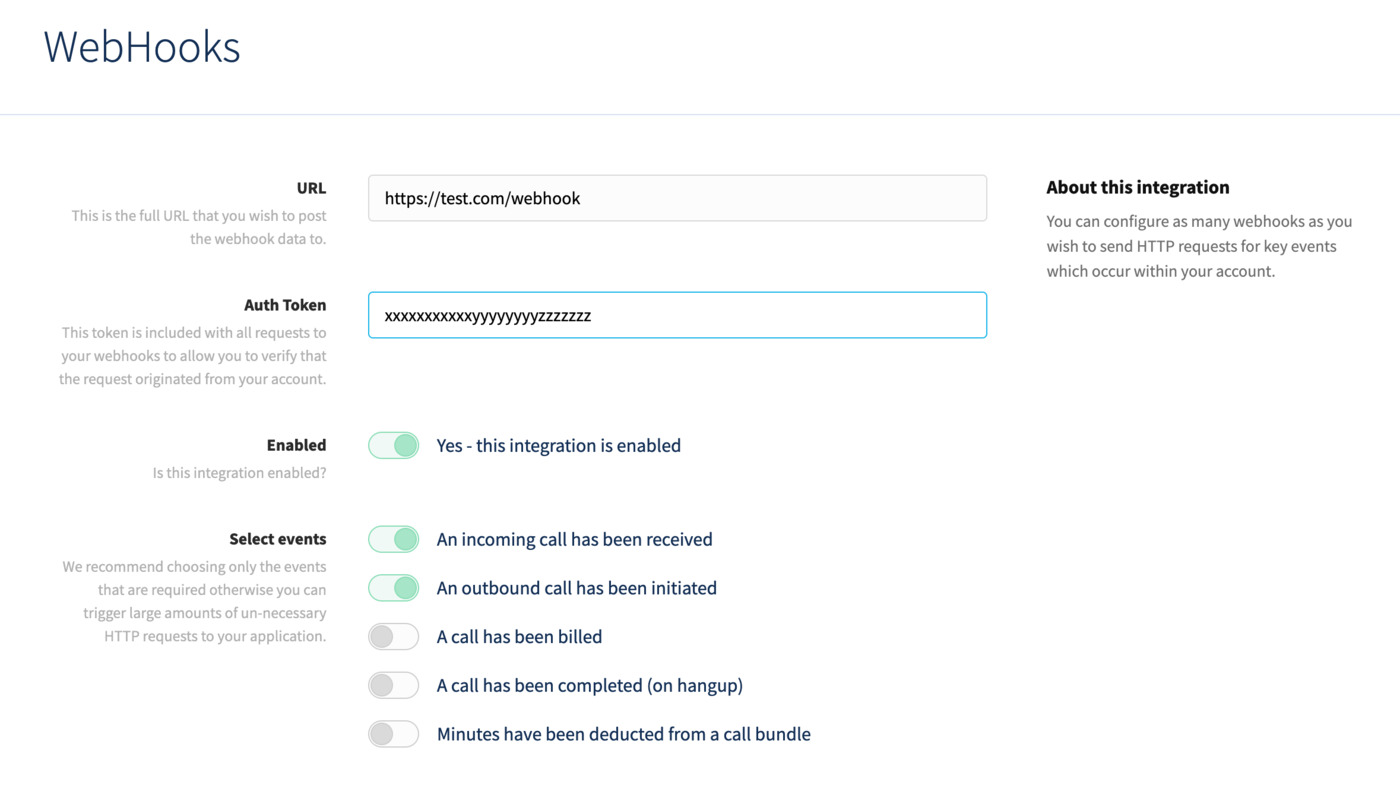This screenshot has height=785, width=1400.
Task: Click the Auth Token input field
Action: pyautogui.click(x=677, y=315)
